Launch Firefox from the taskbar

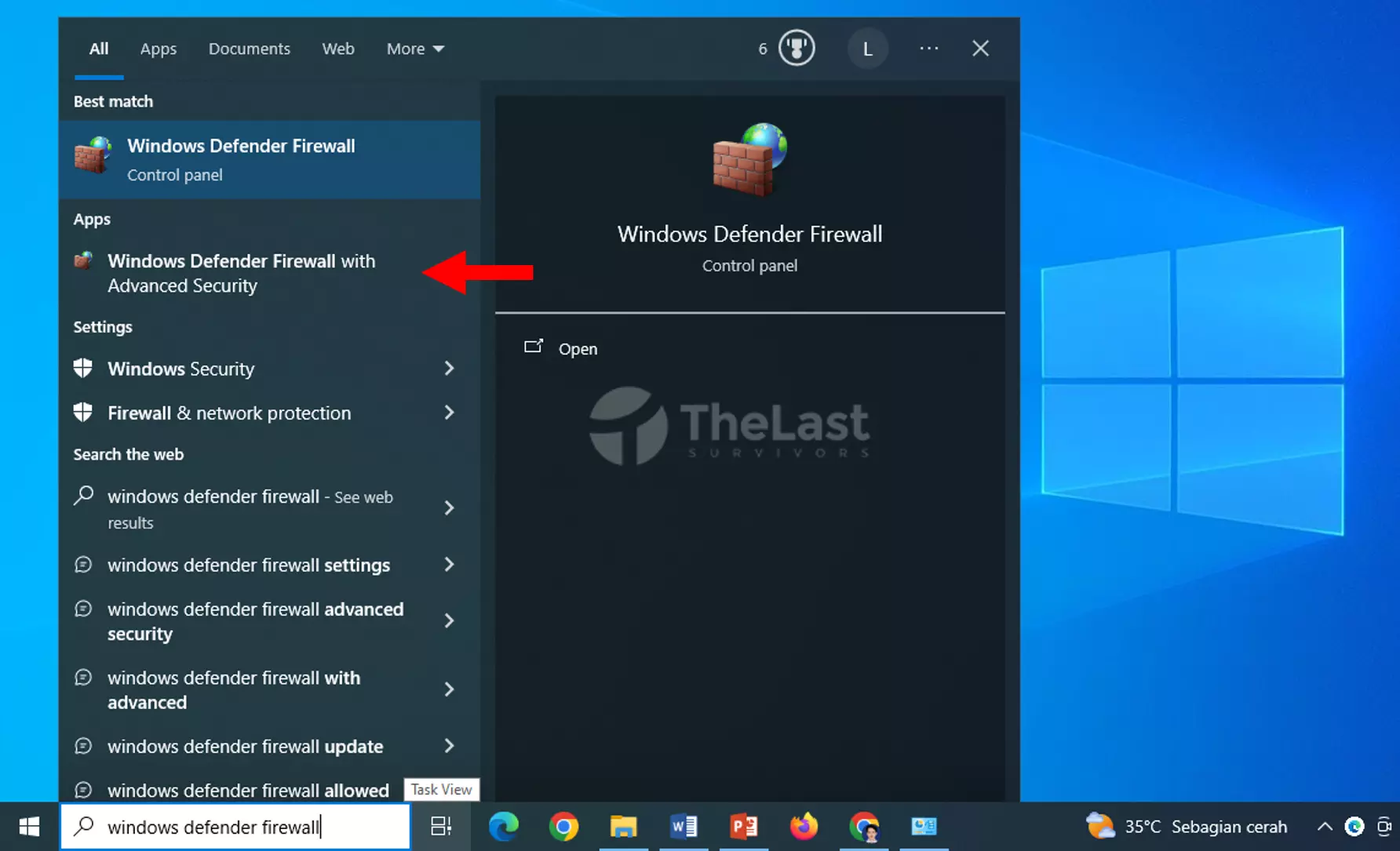[x=804, y=827]
